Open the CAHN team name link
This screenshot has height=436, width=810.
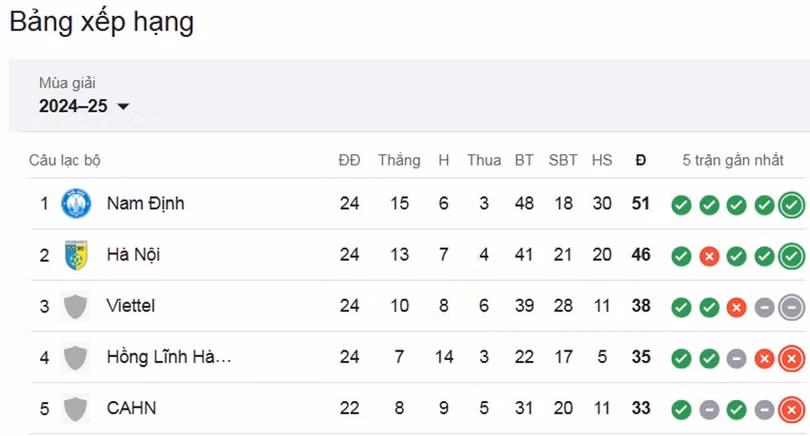(131, 408)
